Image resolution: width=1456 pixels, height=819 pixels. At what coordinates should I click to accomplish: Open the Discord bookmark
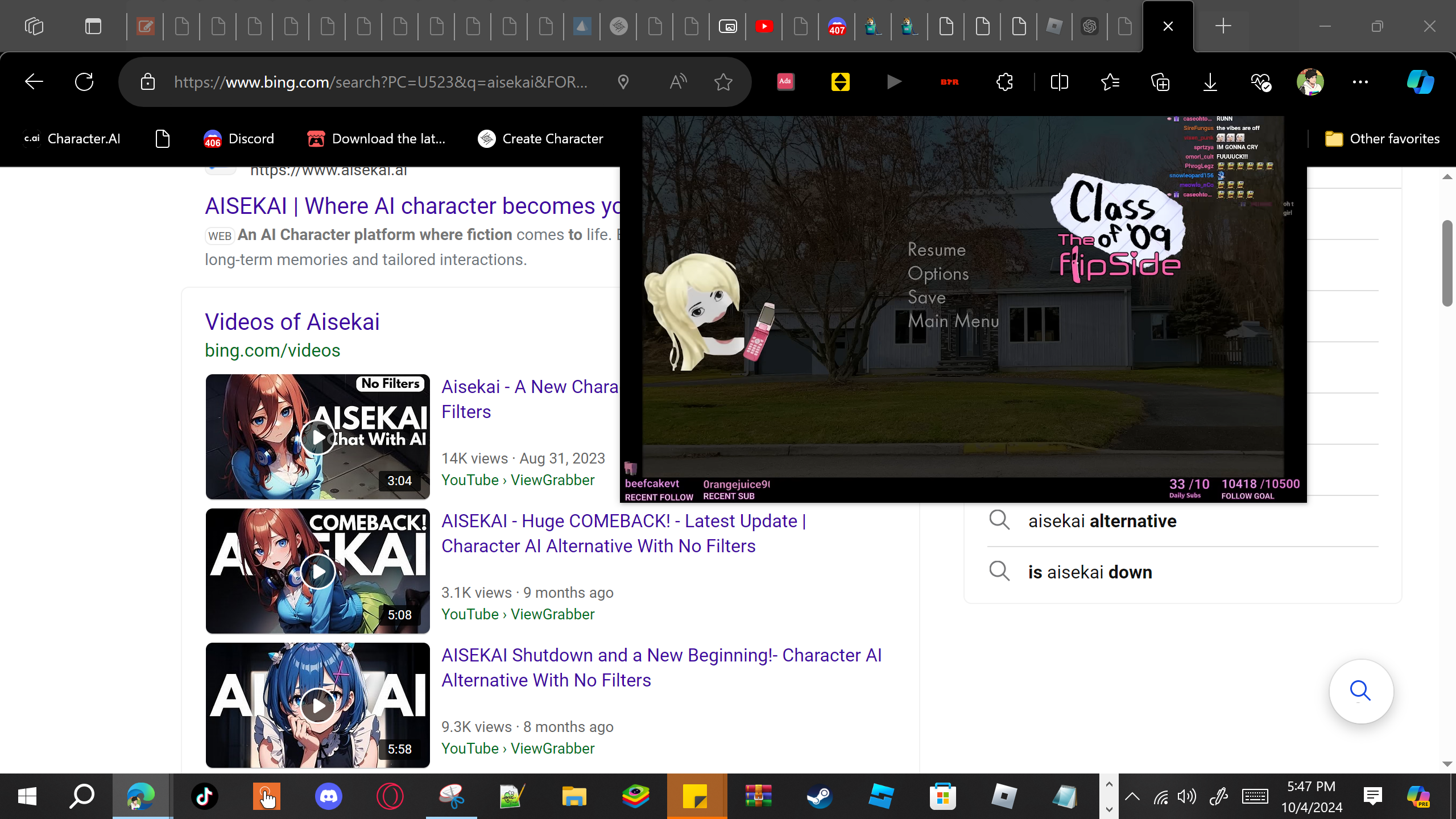click(239, 139)
